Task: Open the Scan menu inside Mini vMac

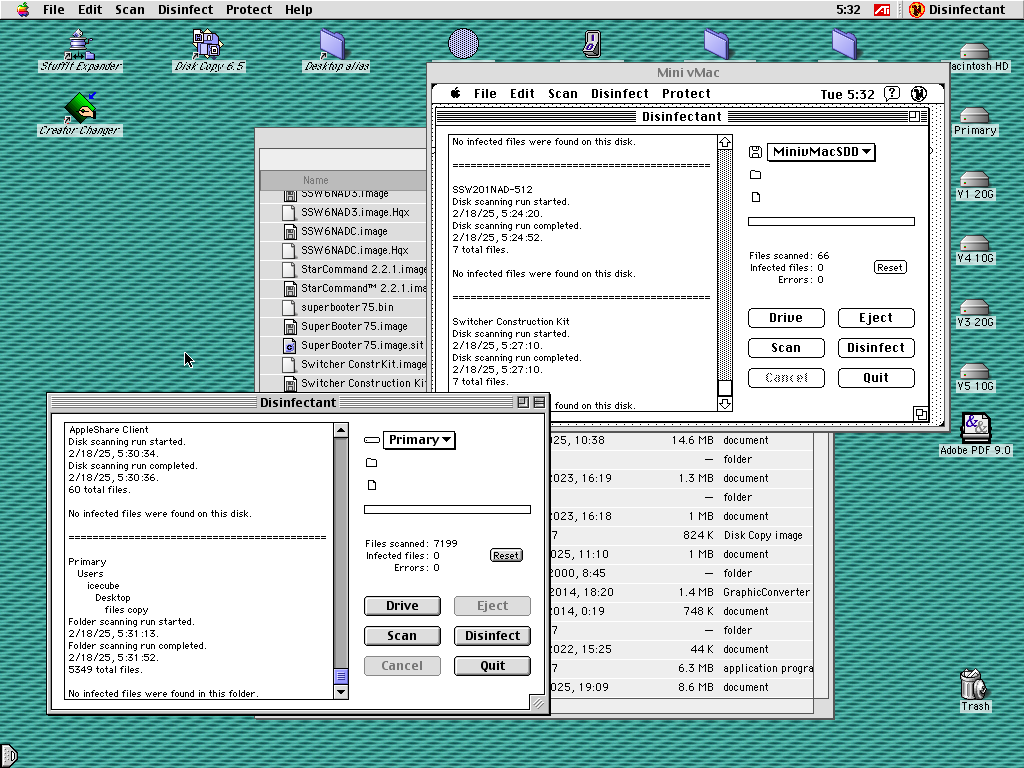Action: [563, 94]
